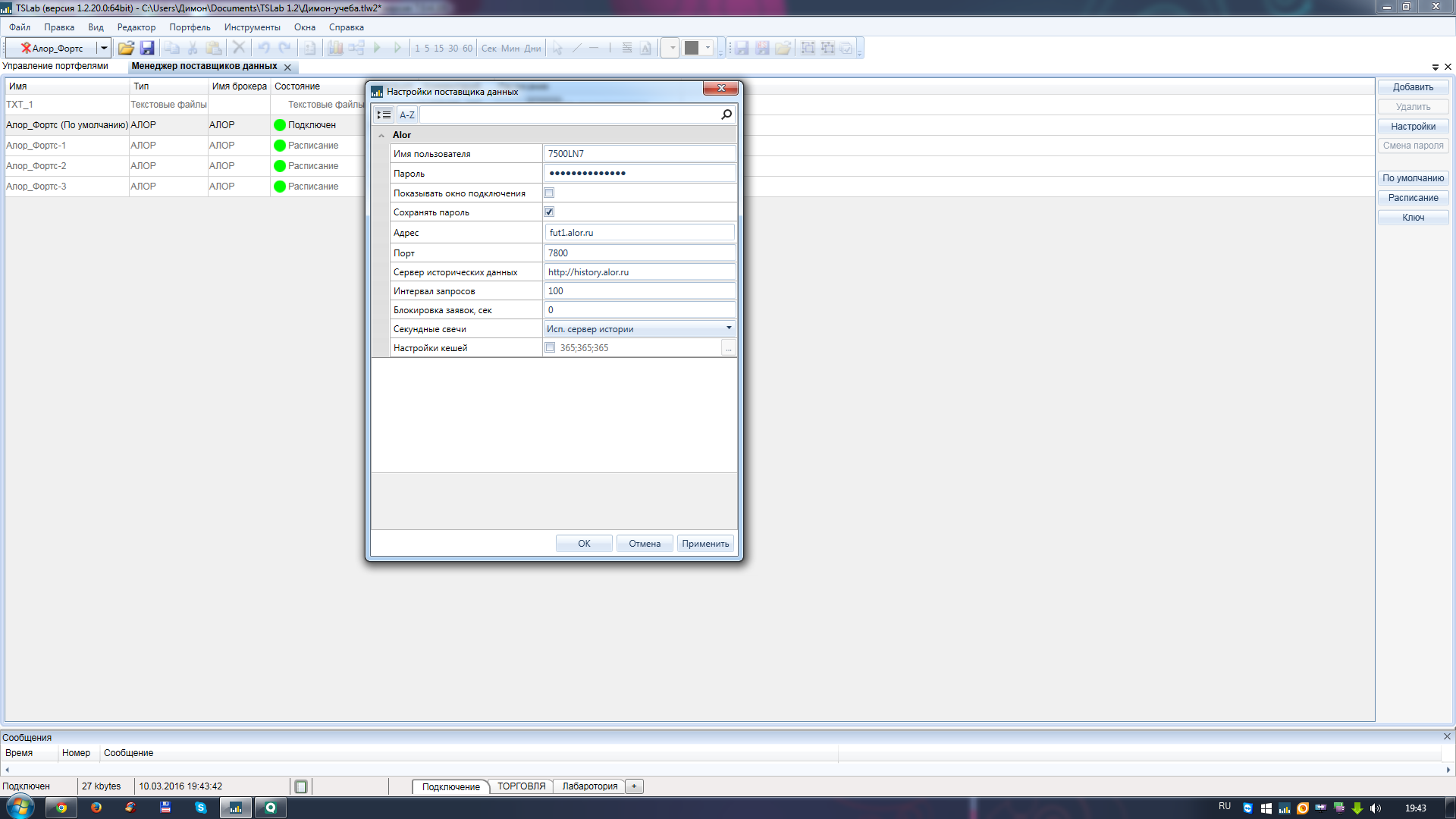Click the save floppy disk icon

pyautogui.click(x=147, y=48)
